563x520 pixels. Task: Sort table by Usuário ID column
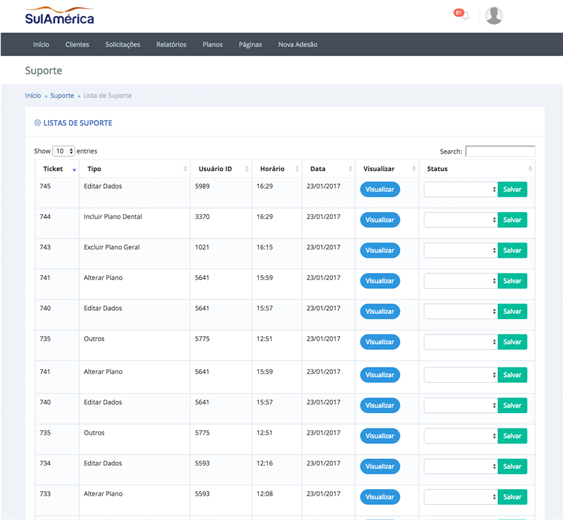(221, 169)
